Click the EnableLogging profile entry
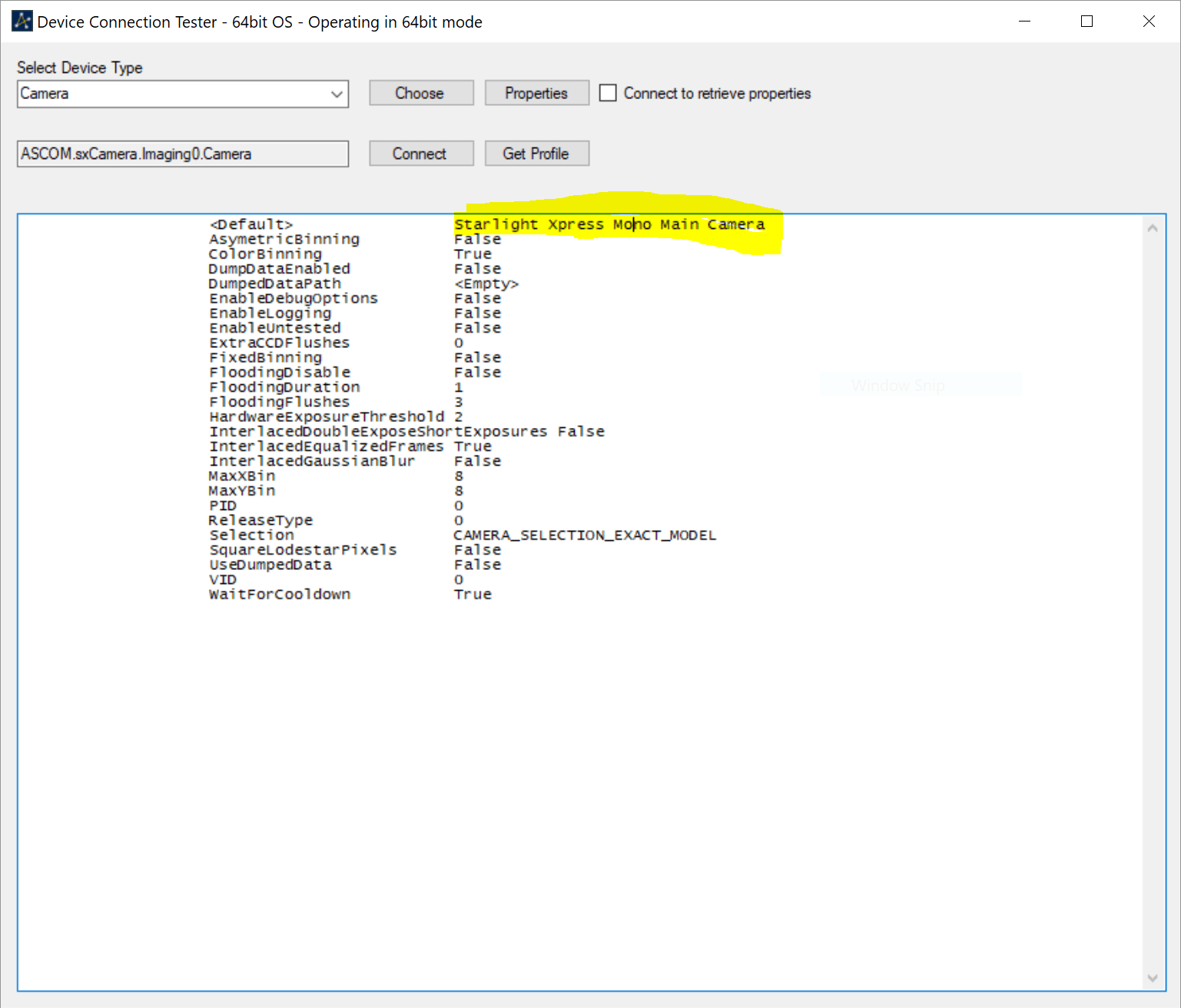Viewport: 1181px width, 1008px height. pos(270,313)
